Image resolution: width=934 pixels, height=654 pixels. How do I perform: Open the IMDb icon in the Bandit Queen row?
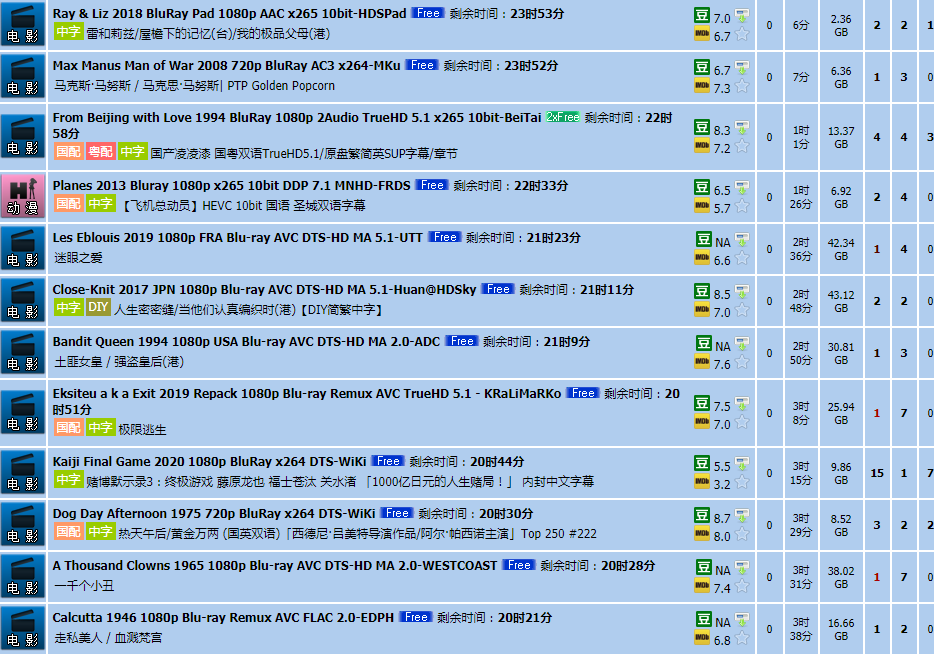702,361
